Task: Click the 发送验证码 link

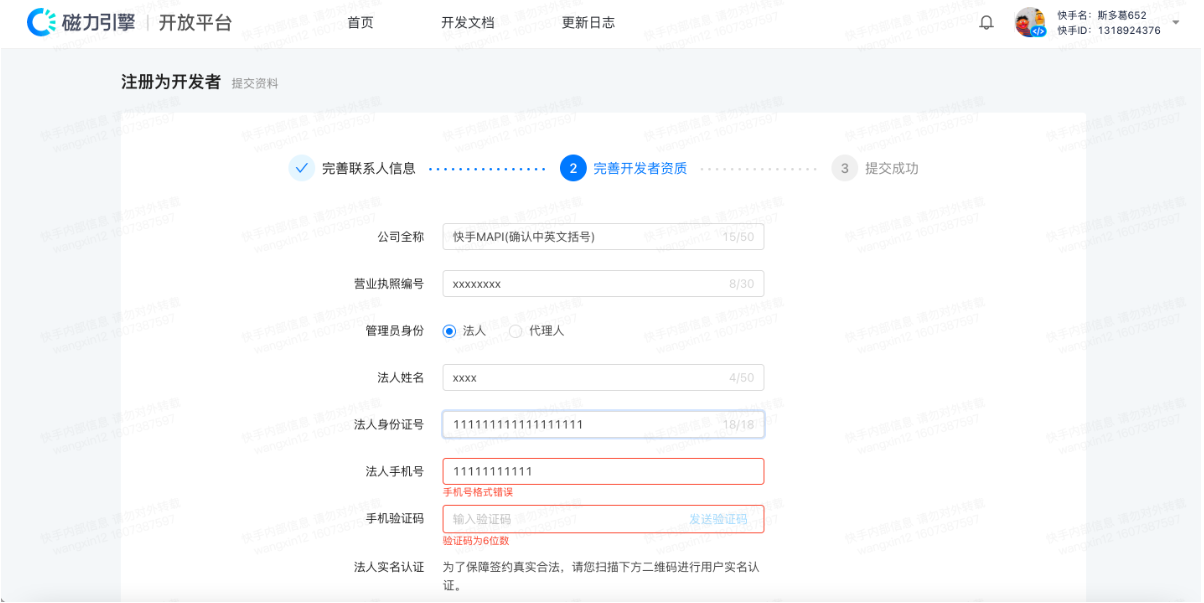Action: pyautogui.click(x=719, y=518)
